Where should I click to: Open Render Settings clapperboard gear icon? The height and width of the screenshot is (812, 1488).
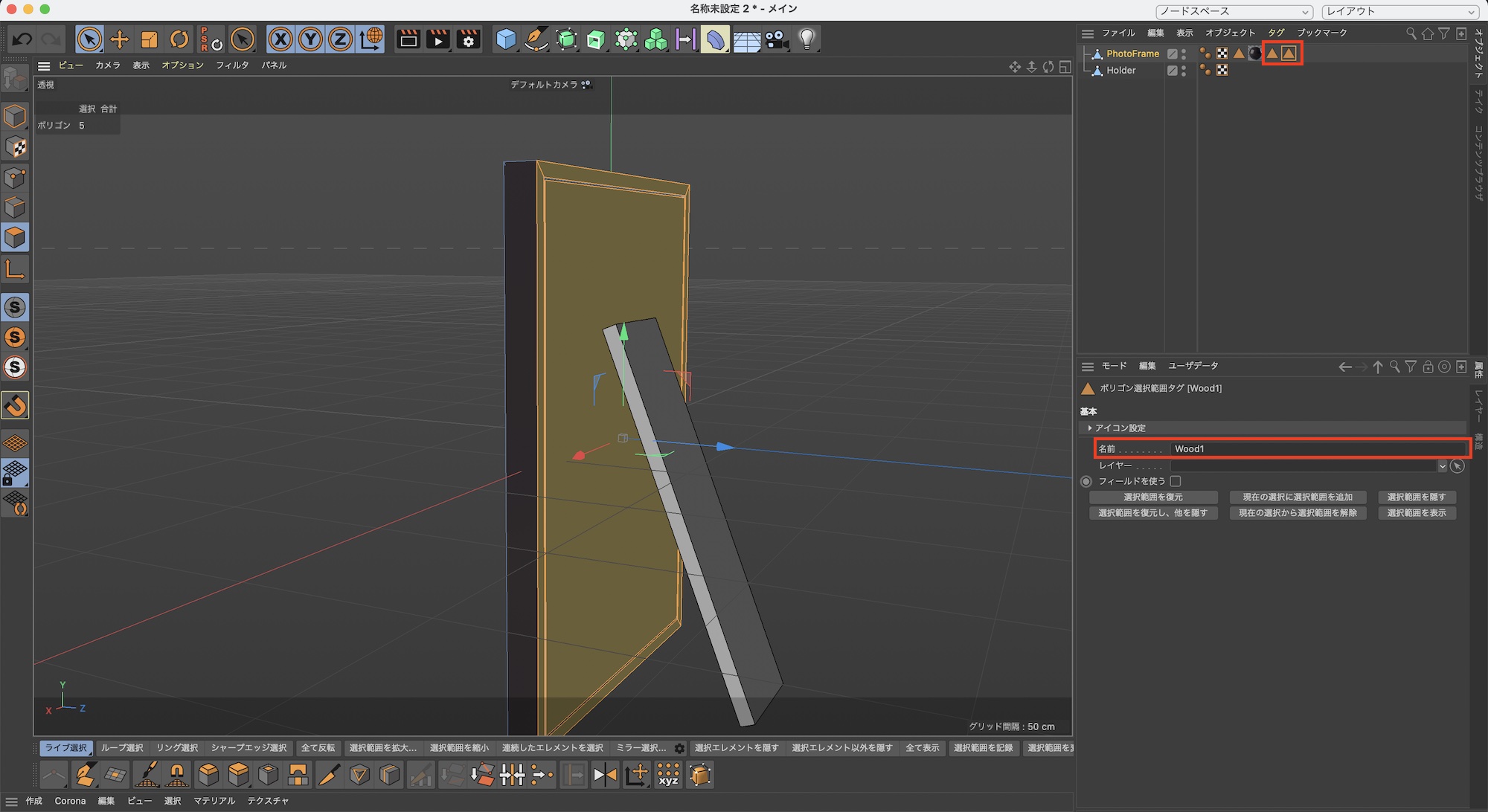coord(468,39)
